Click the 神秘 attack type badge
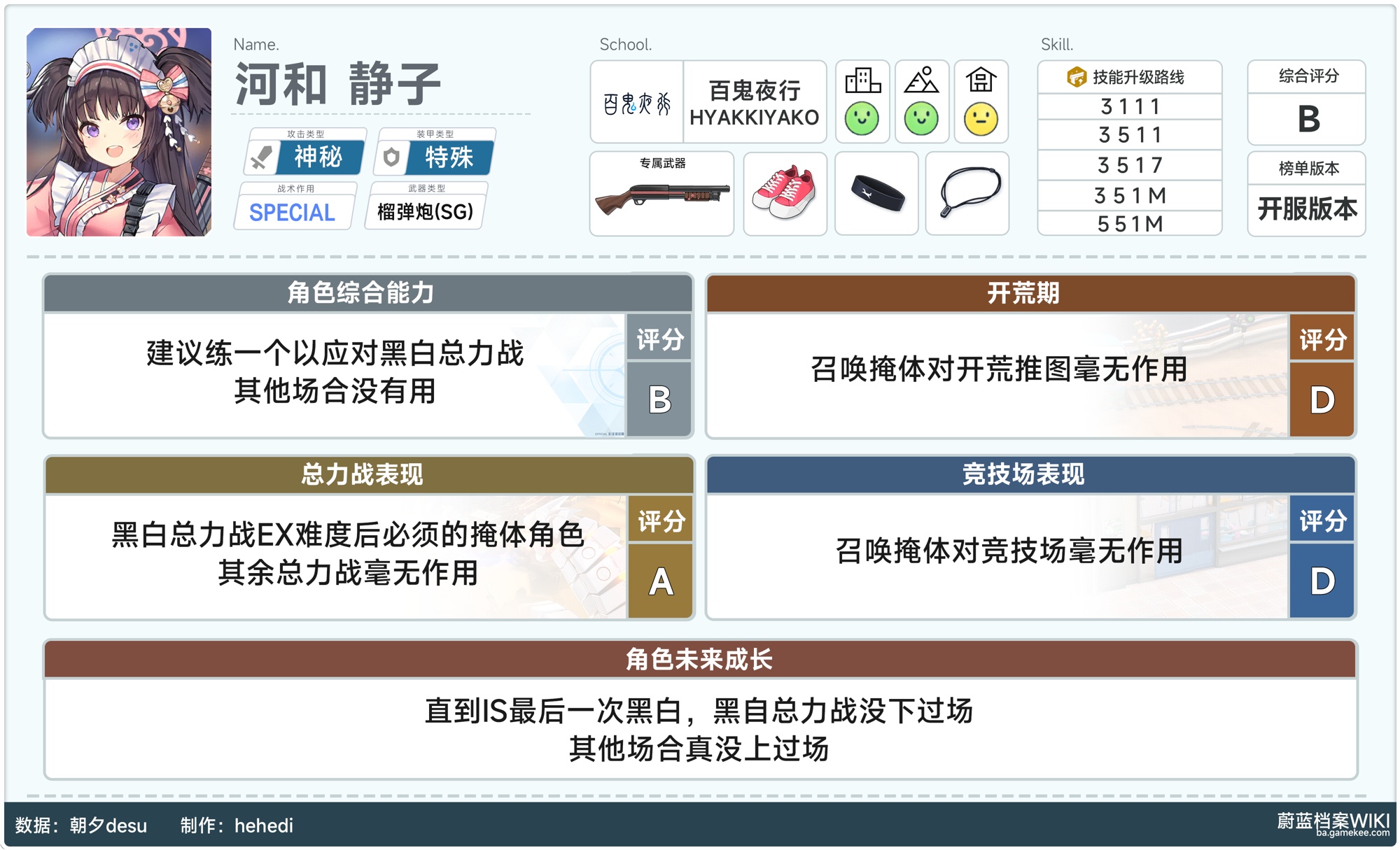The height and width of the screenshot is (850, 1400). [318, 157]
